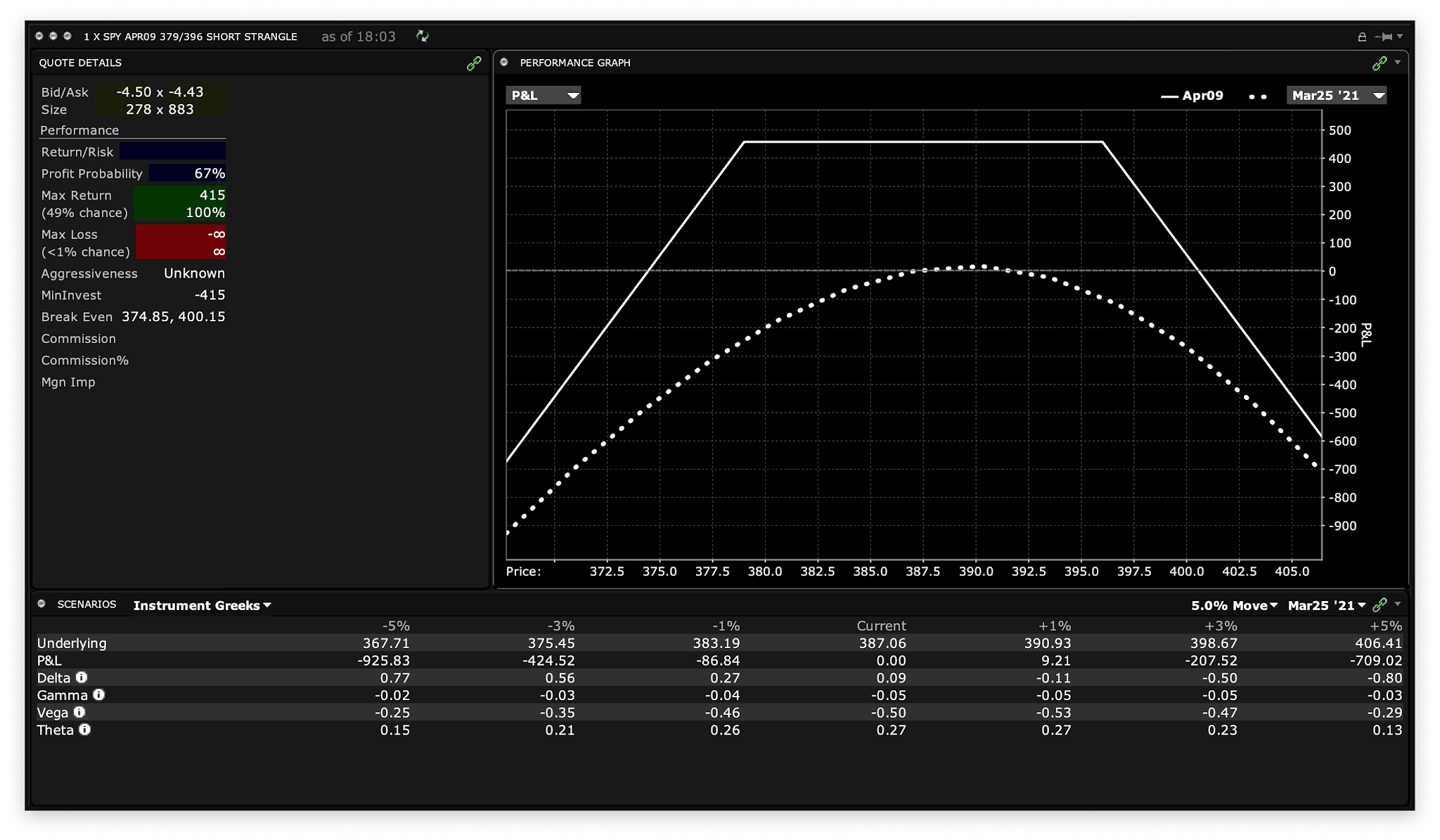Screen dimensions: 1440x840
Task: Click the Scenarios panel circle button
Action: coord(41,604)
